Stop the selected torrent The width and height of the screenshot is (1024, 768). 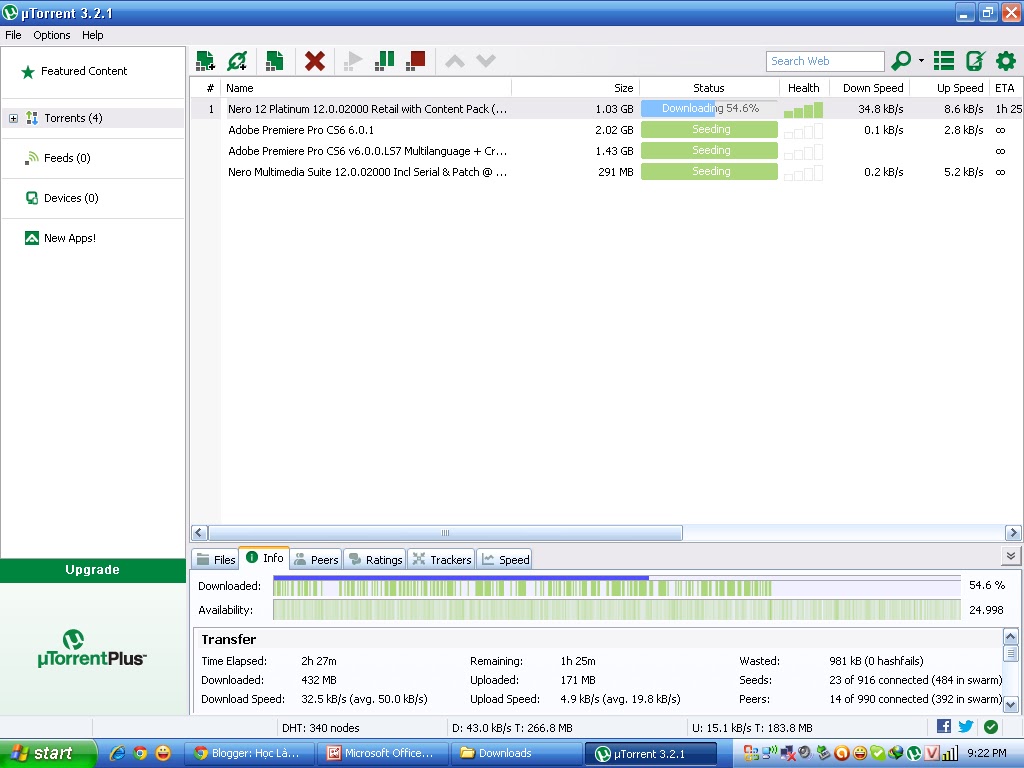pyautogui.click(x=415, y=61)
